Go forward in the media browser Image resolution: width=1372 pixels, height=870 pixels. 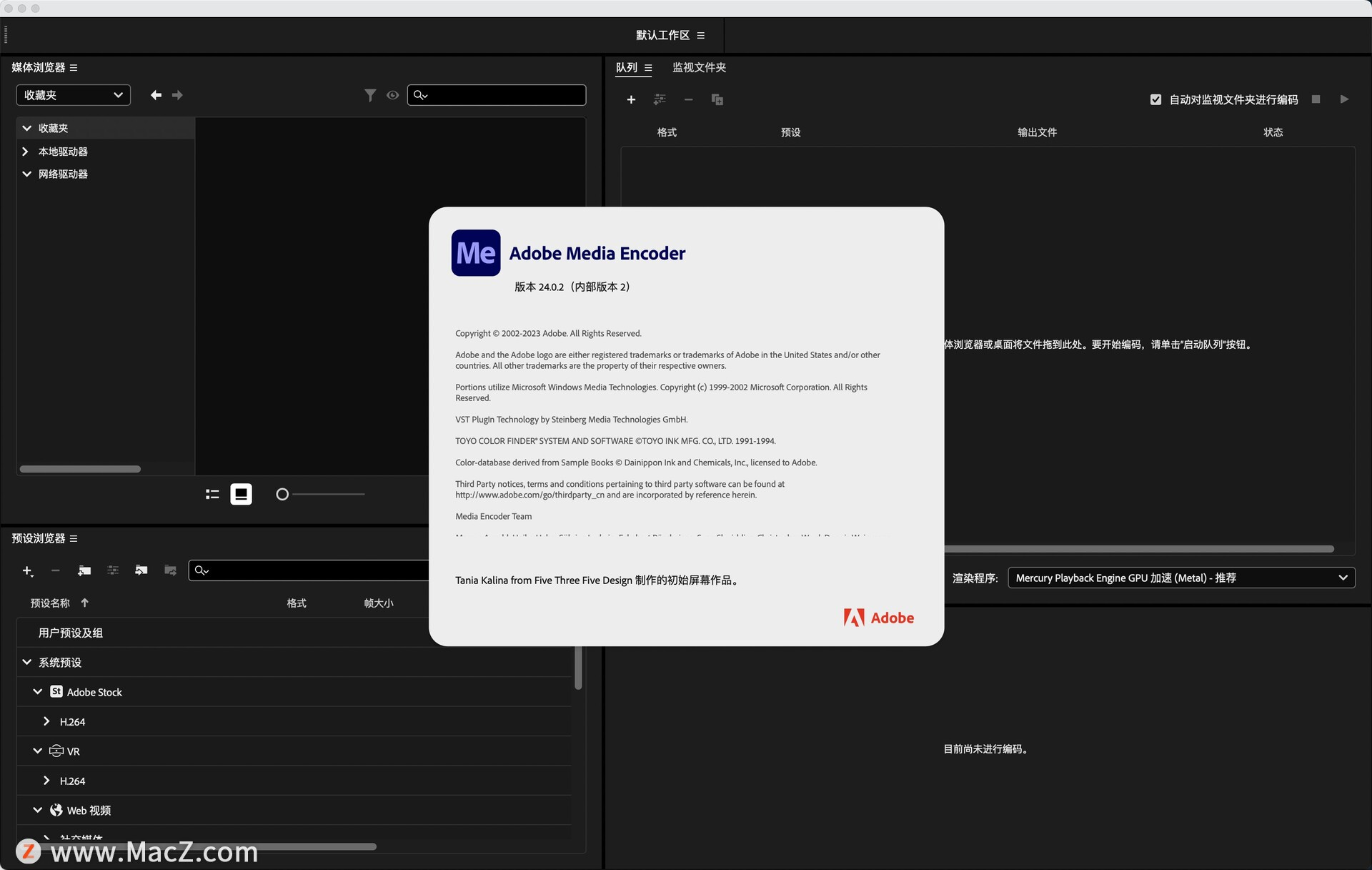point(177,95)
